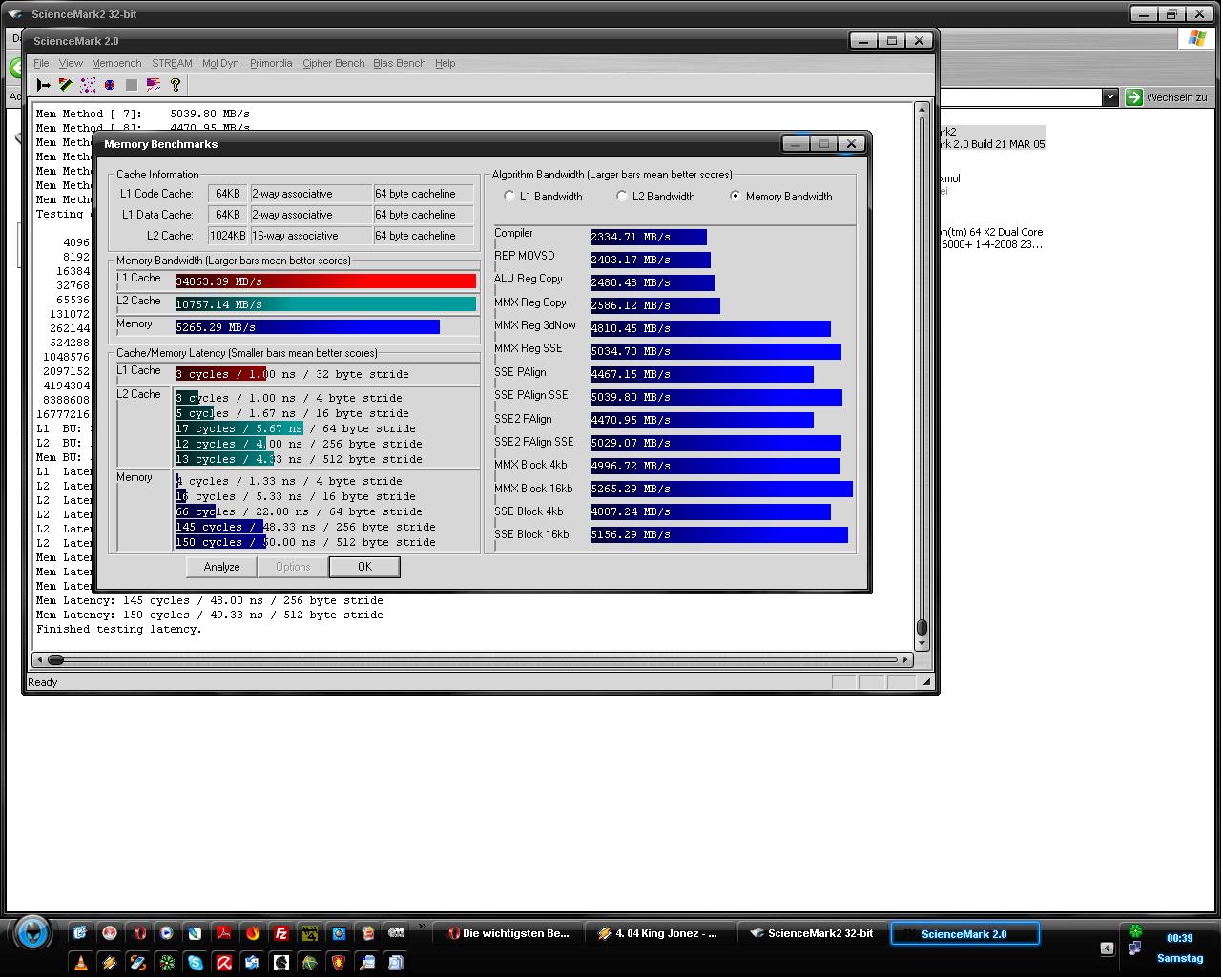The height and width of the screenshot is (980, 1223).
Task: Select the L2 Bandwidth radio button
Action: (x=622, y=196)
